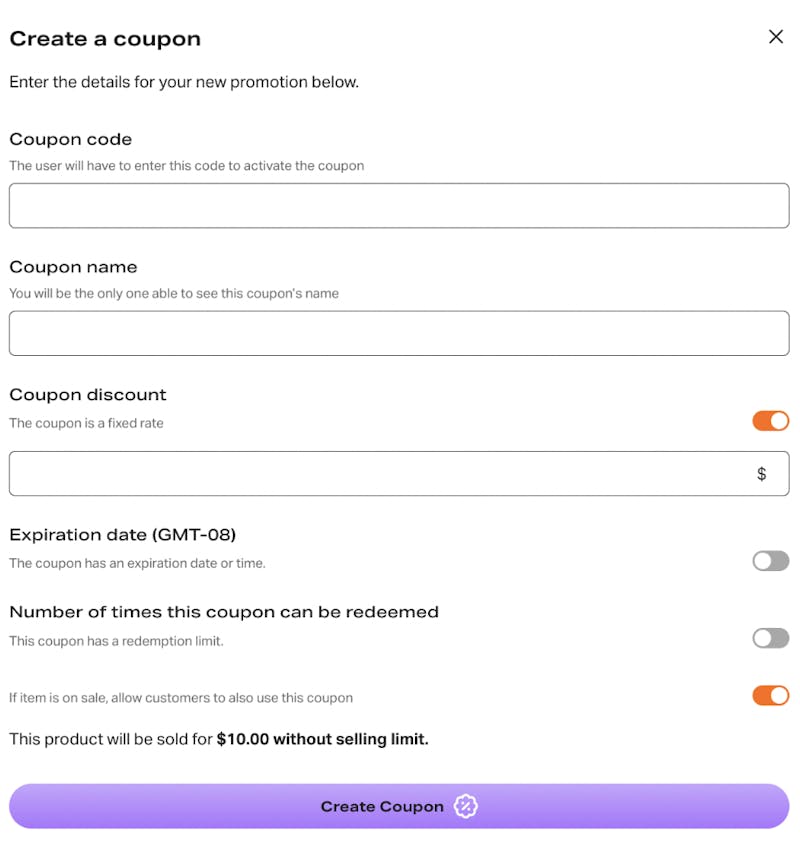The height and width of the screenshot is (864, 800).
Task: Click the 'This coupon has a redemption limit' text
Action: click(x=116, y=641)
